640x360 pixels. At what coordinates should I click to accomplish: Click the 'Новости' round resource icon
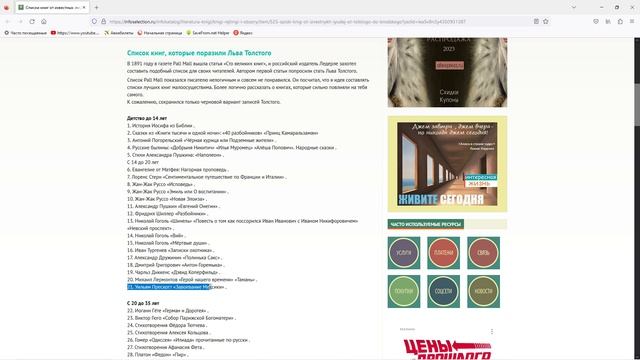483,291
